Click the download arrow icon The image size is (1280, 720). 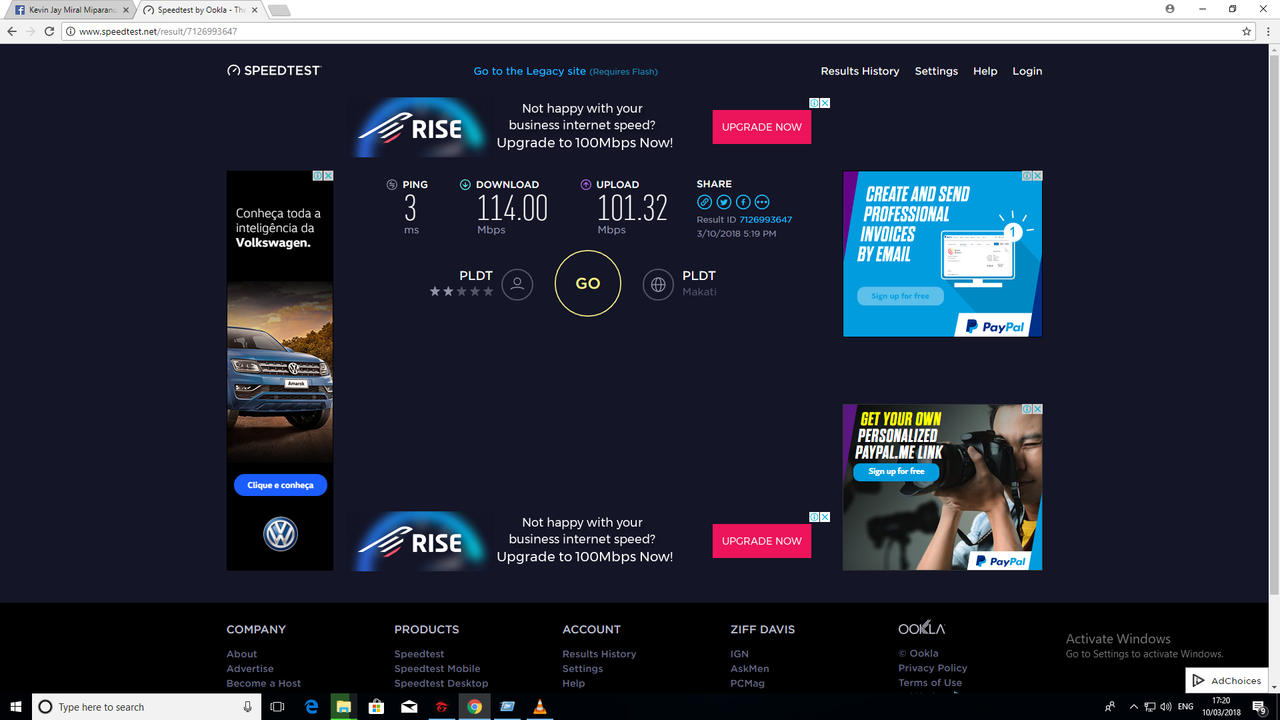click(464, 184)
